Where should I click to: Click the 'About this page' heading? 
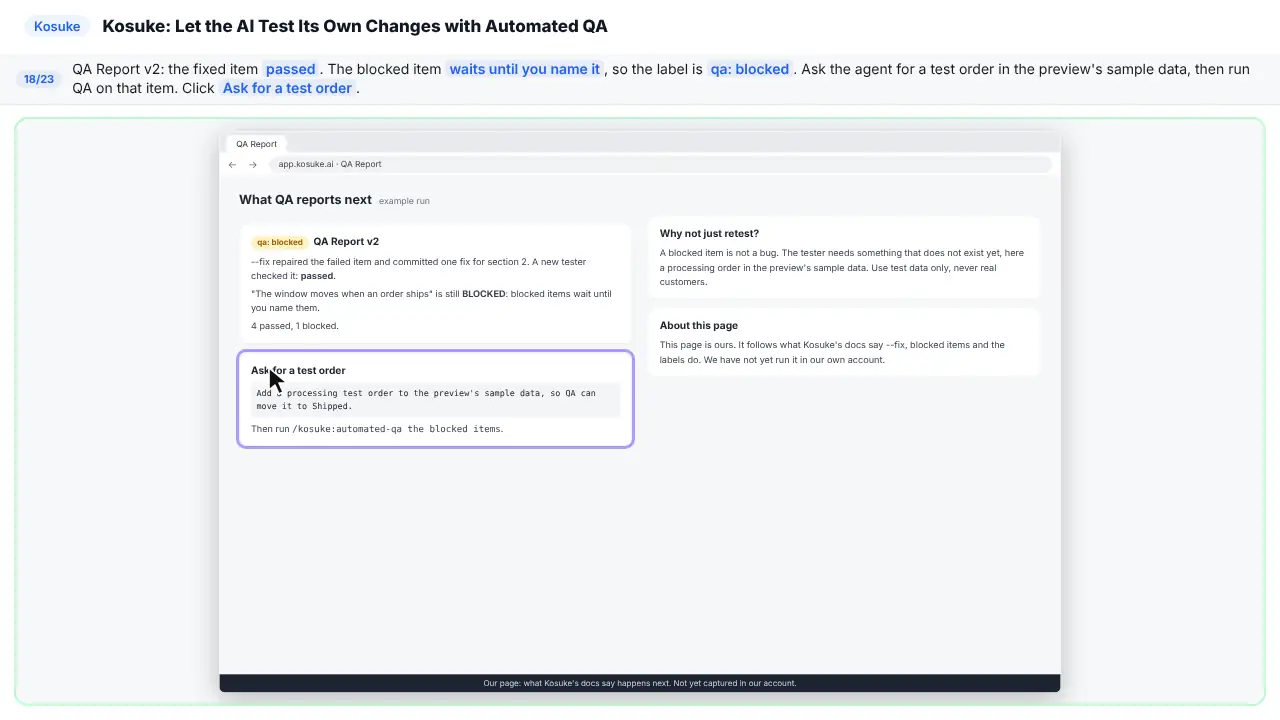click(699, 325)
